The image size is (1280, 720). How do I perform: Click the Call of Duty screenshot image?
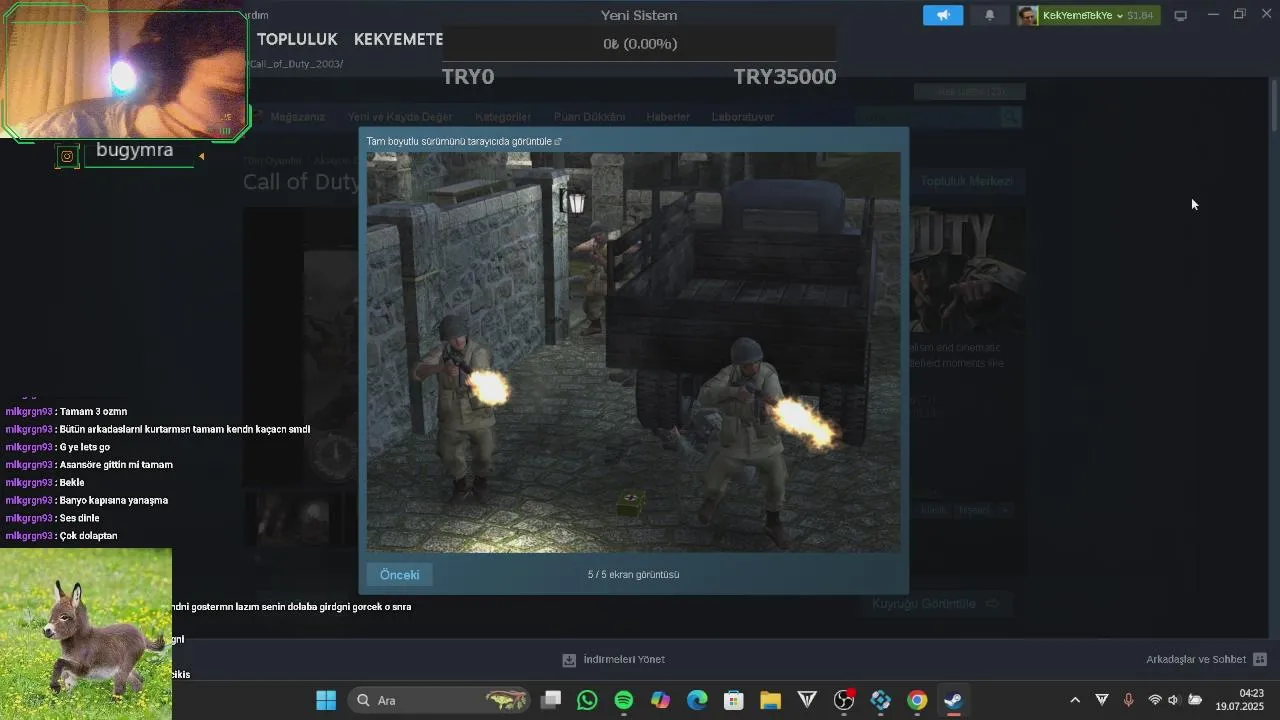pyautogui.click(x=633, y=352)
